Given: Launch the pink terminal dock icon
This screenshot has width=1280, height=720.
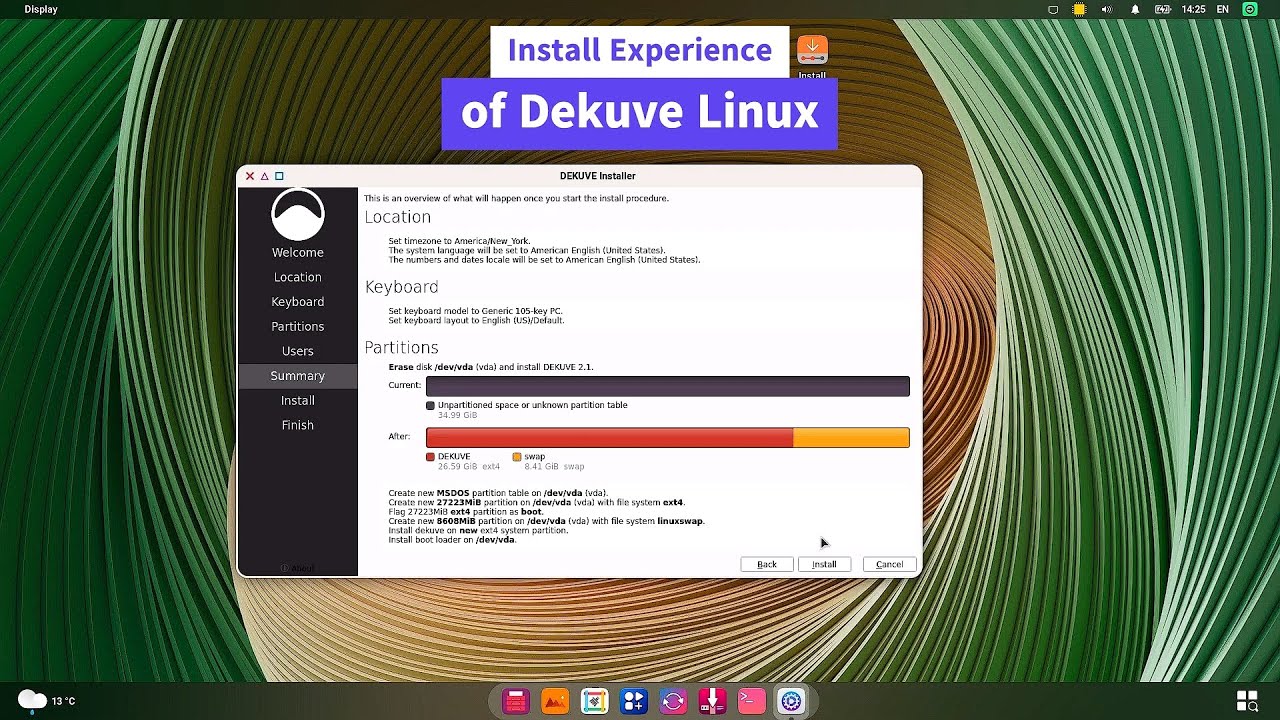Looking at the screenshot, I should [751, 702].
